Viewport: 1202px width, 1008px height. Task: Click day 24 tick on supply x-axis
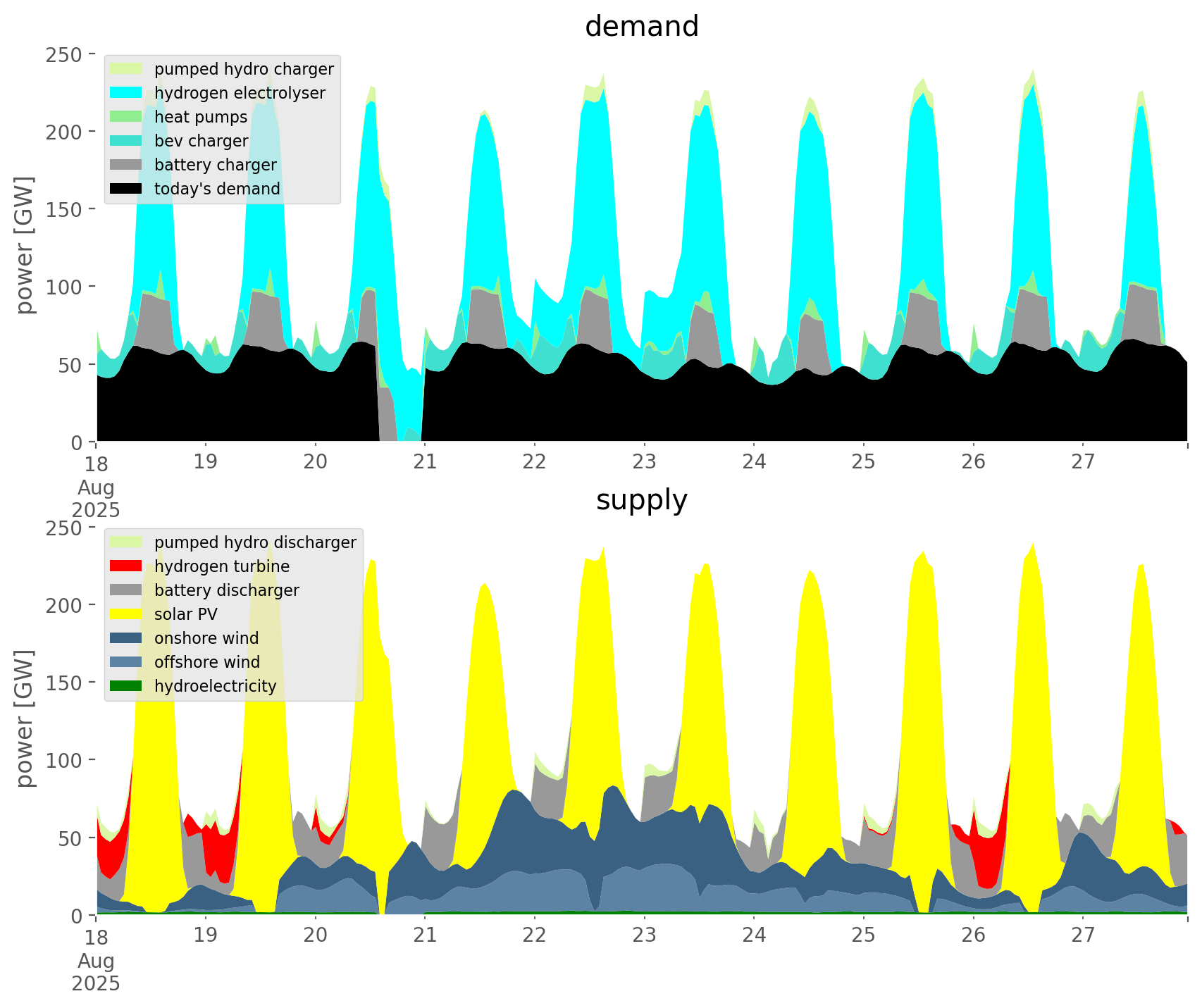(x=754, y=935)
